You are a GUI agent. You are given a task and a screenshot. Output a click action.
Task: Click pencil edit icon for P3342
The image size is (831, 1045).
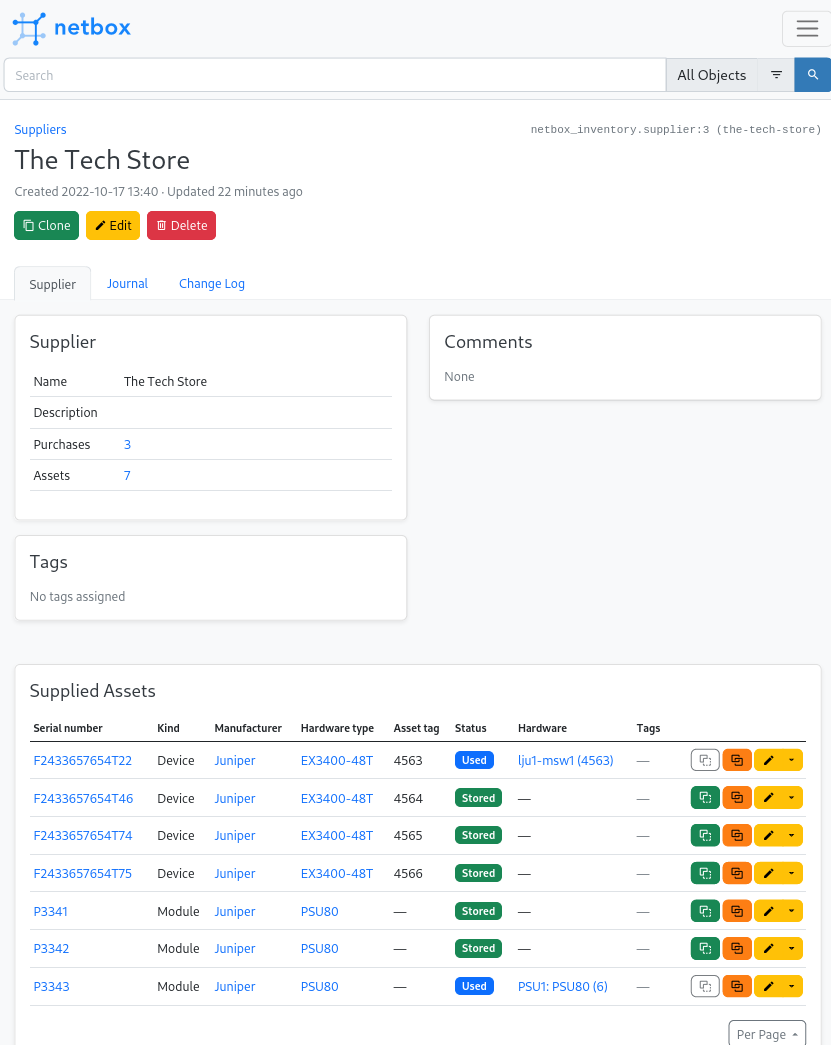[x=768, y=948]
